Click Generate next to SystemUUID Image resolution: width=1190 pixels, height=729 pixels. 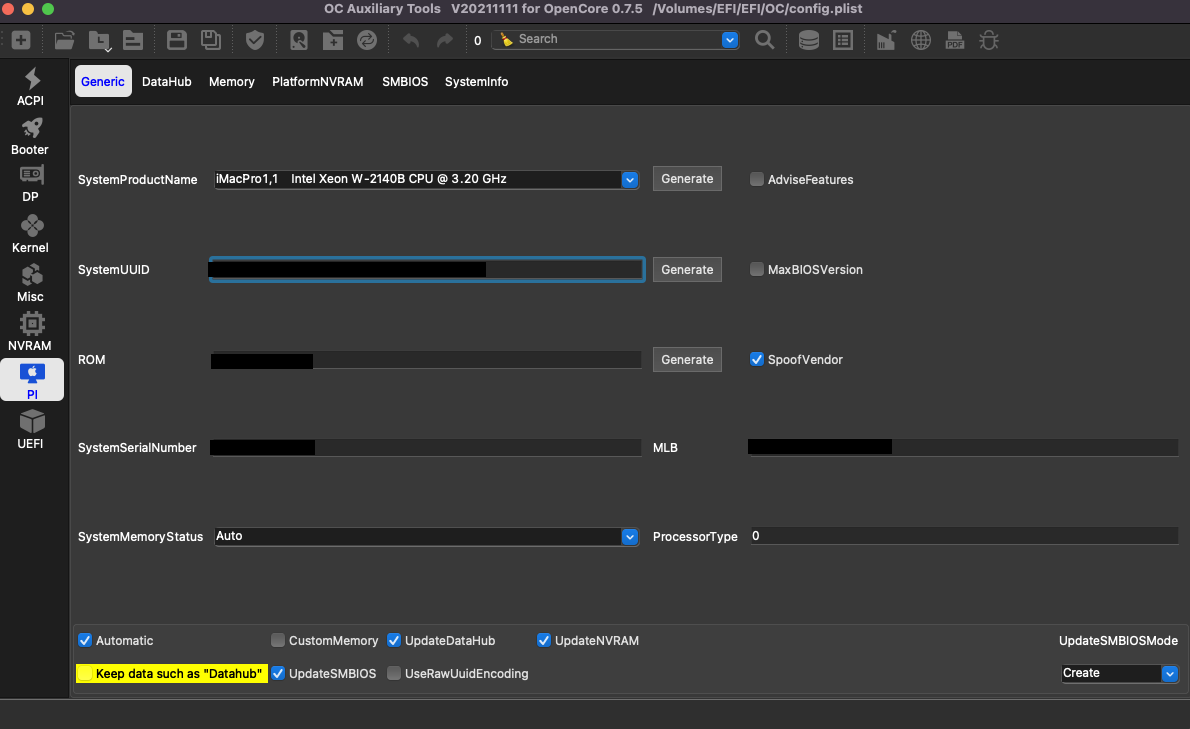pyautogui.click(x=687, y=270)
